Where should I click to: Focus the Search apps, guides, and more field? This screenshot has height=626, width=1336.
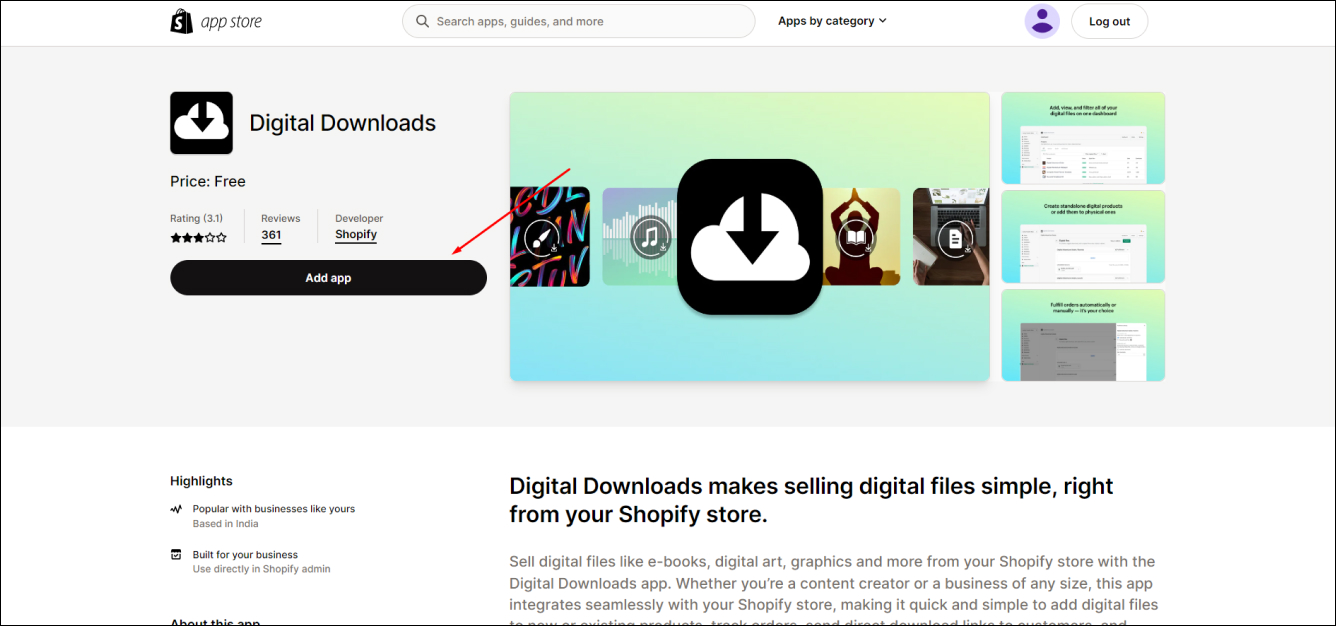(x=578, y=21)
